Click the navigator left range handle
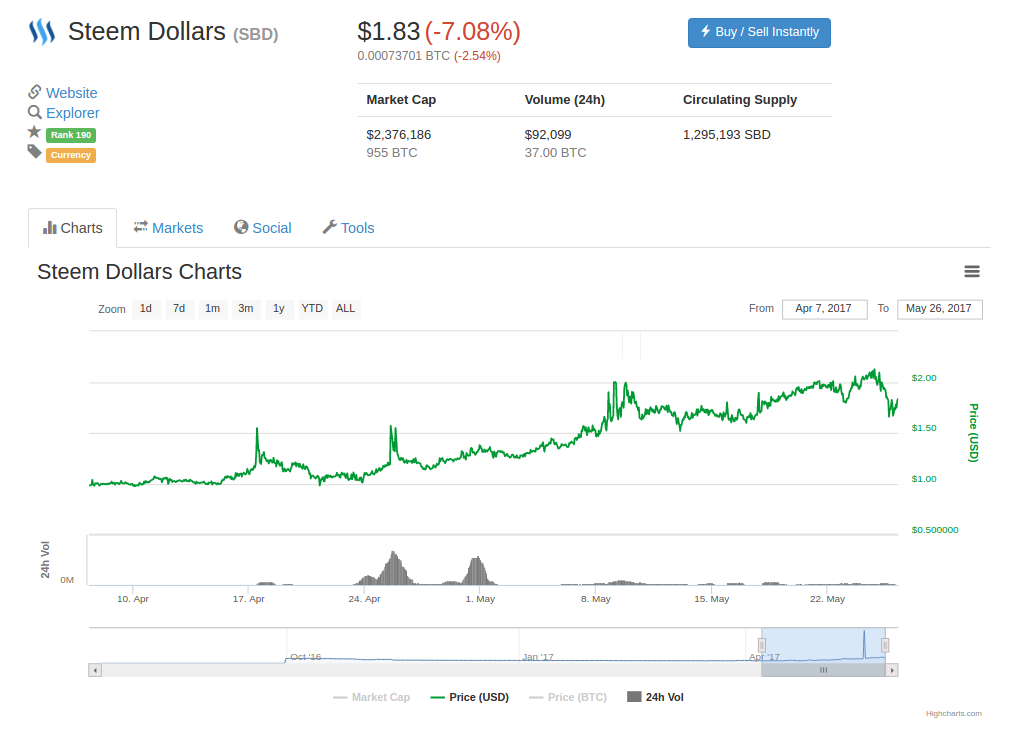 [x=762, y=645]
